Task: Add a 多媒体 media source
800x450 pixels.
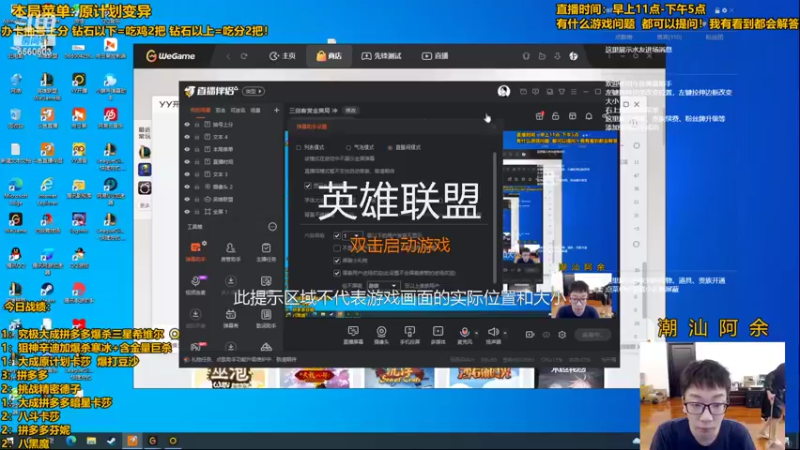Action: pyautogui.click(x=438, y=335)
